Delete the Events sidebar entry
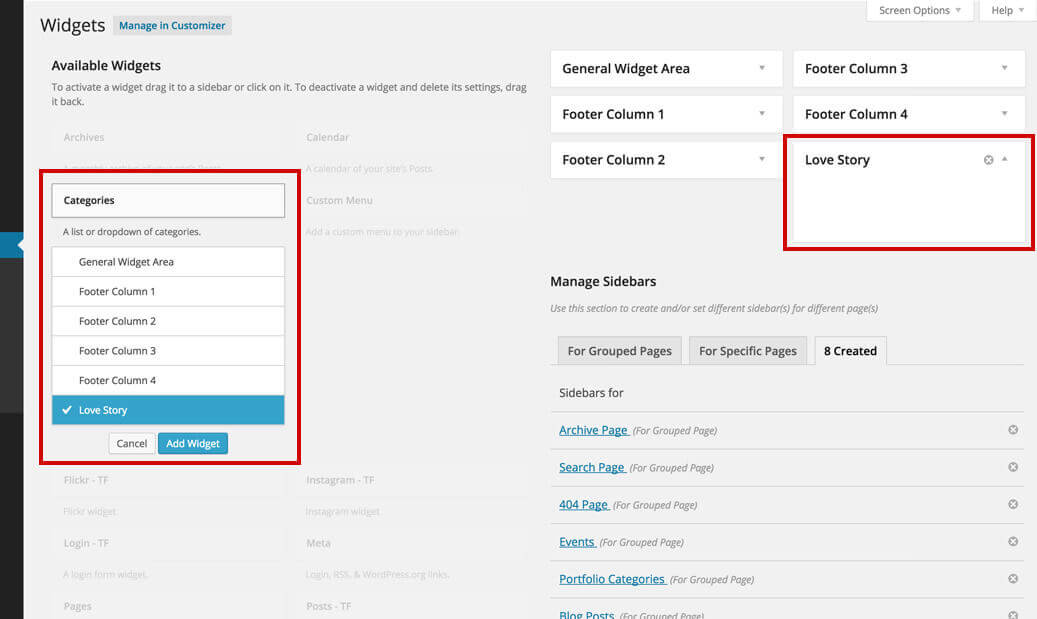 click(x=1012, y=541)
